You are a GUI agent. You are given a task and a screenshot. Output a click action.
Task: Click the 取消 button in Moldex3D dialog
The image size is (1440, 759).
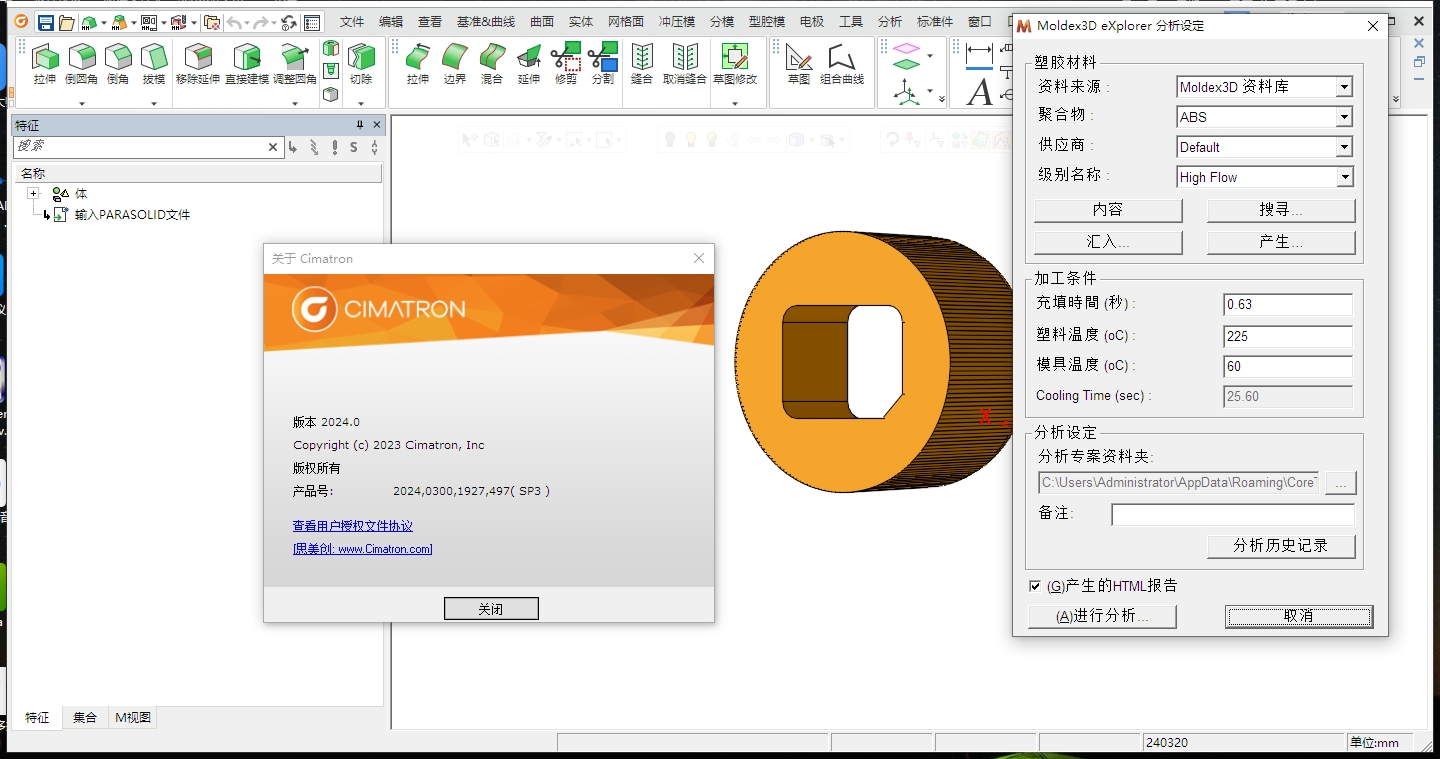point(1299,616)
